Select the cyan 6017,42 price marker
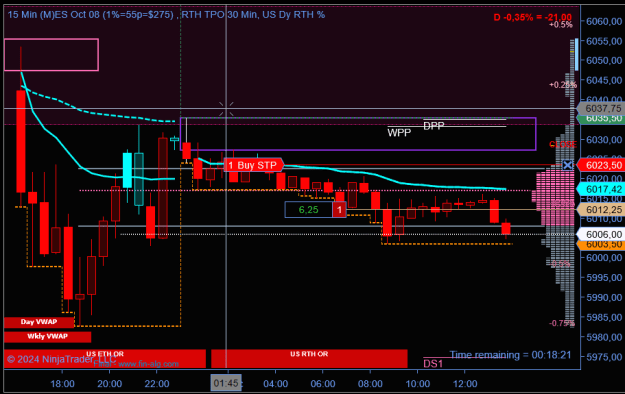Viewport: 625px width, 394px height. click(x=601, y=189)
